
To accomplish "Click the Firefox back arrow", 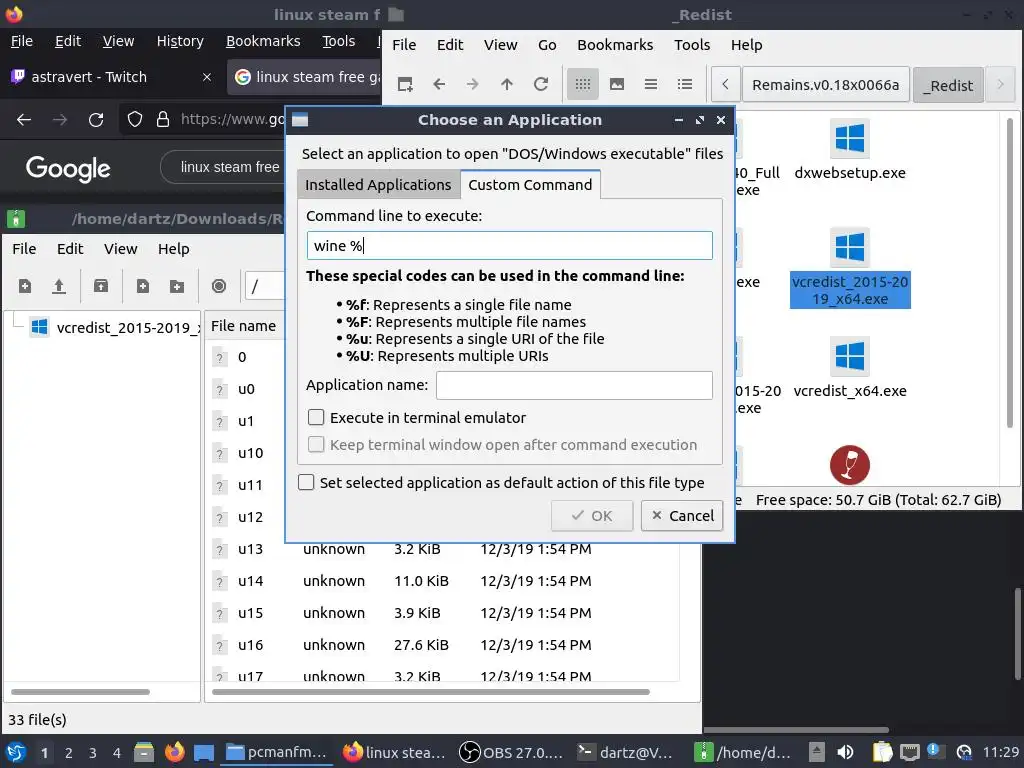I will (24, 120).
